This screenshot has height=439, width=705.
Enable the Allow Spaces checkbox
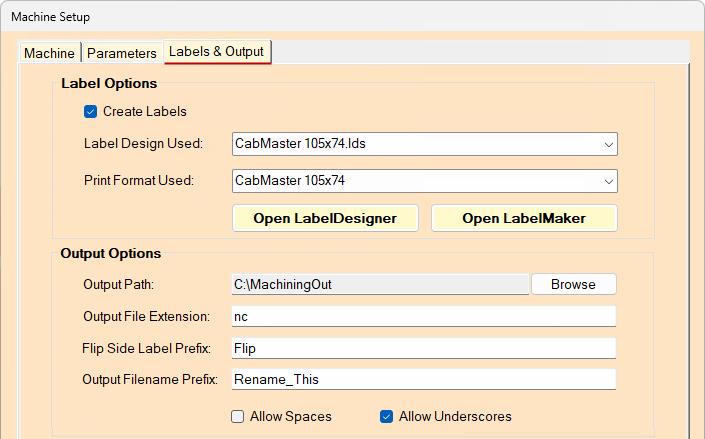(x=238, y=416)
